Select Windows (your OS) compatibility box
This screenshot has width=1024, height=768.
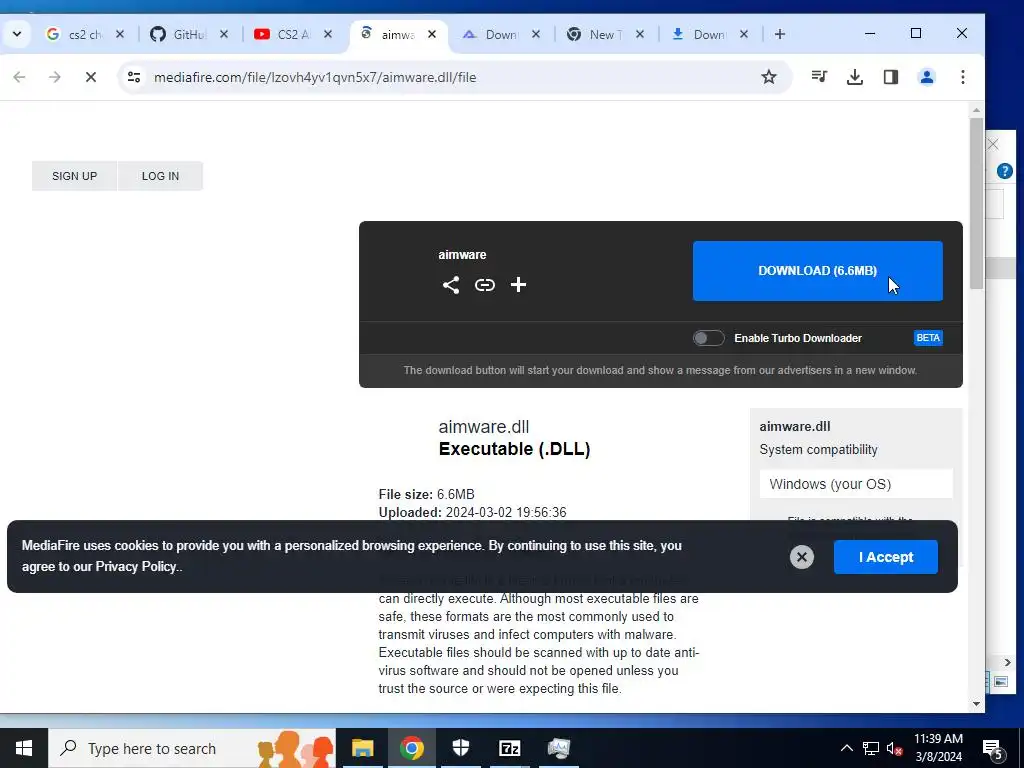pyautogui.click(x=856, y=484)
